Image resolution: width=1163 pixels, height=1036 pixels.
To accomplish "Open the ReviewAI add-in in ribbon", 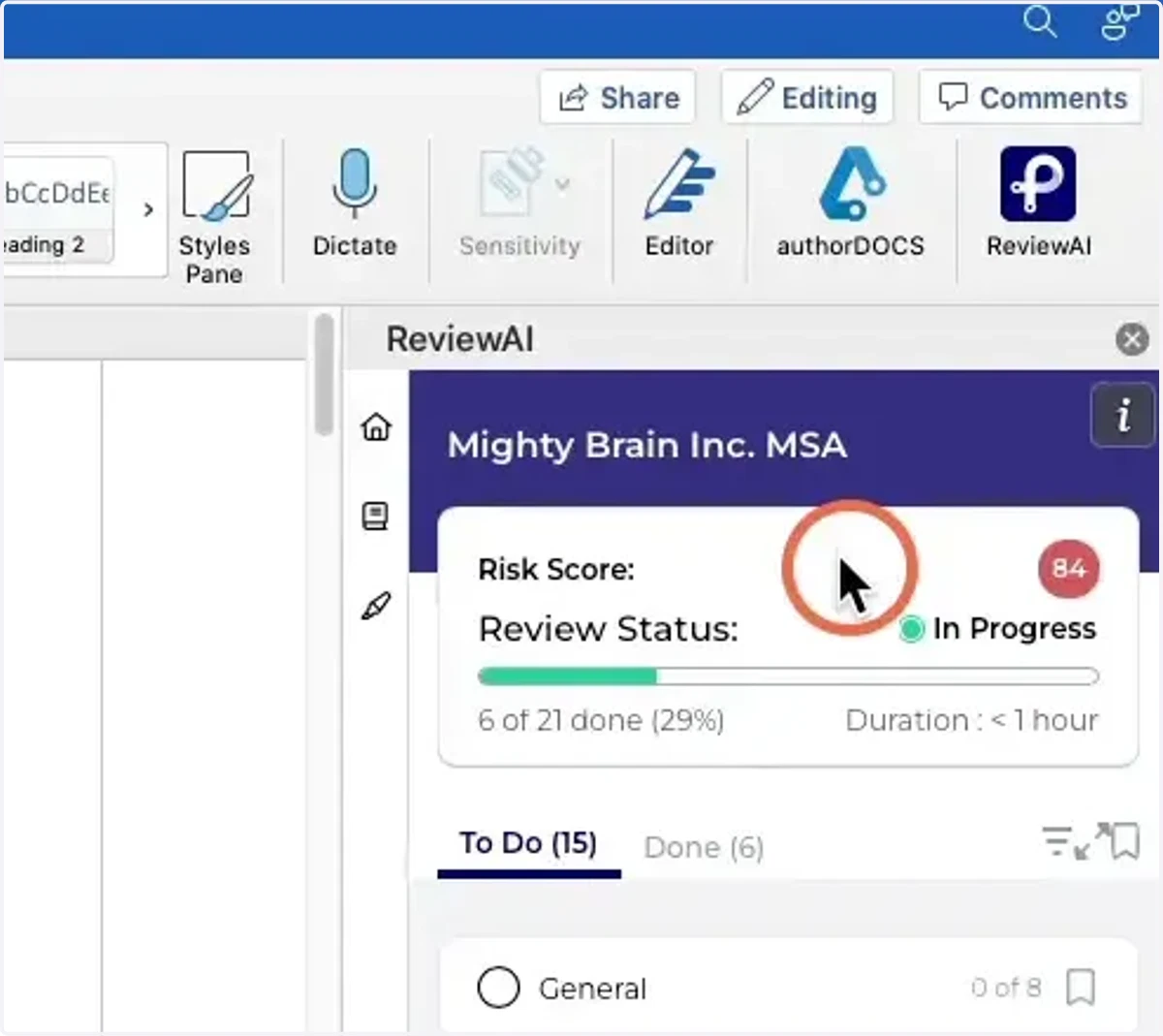I will [x=1039, y=204].
